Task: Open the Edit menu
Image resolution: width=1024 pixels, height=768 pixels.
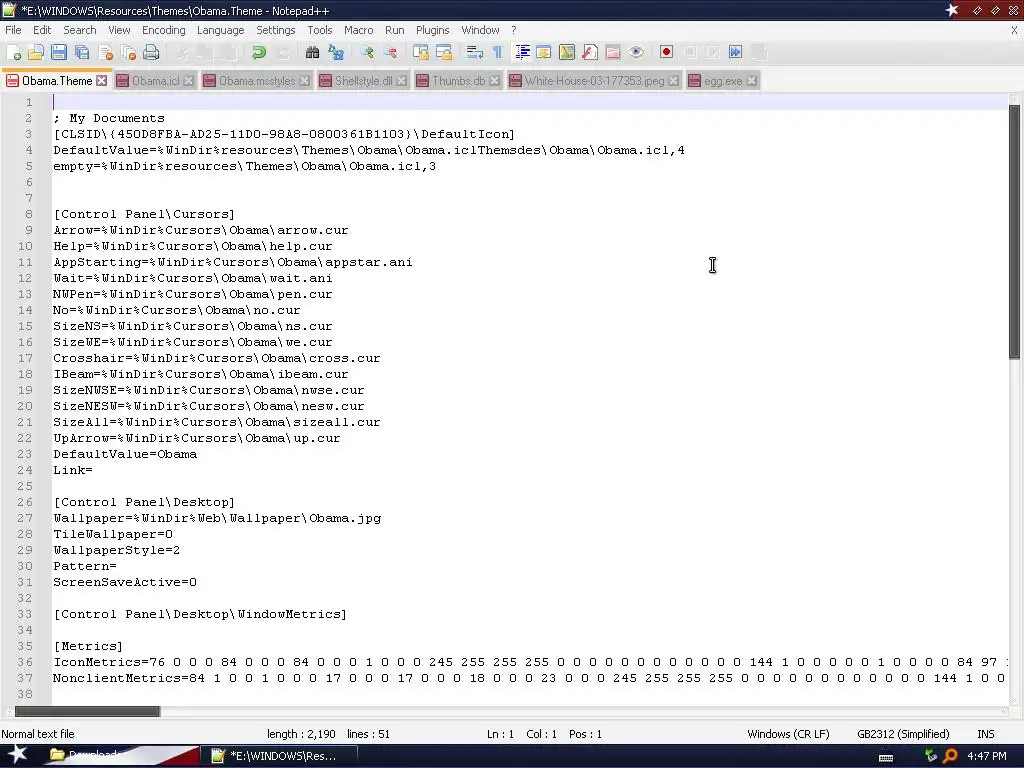Action: coord(42,30)
